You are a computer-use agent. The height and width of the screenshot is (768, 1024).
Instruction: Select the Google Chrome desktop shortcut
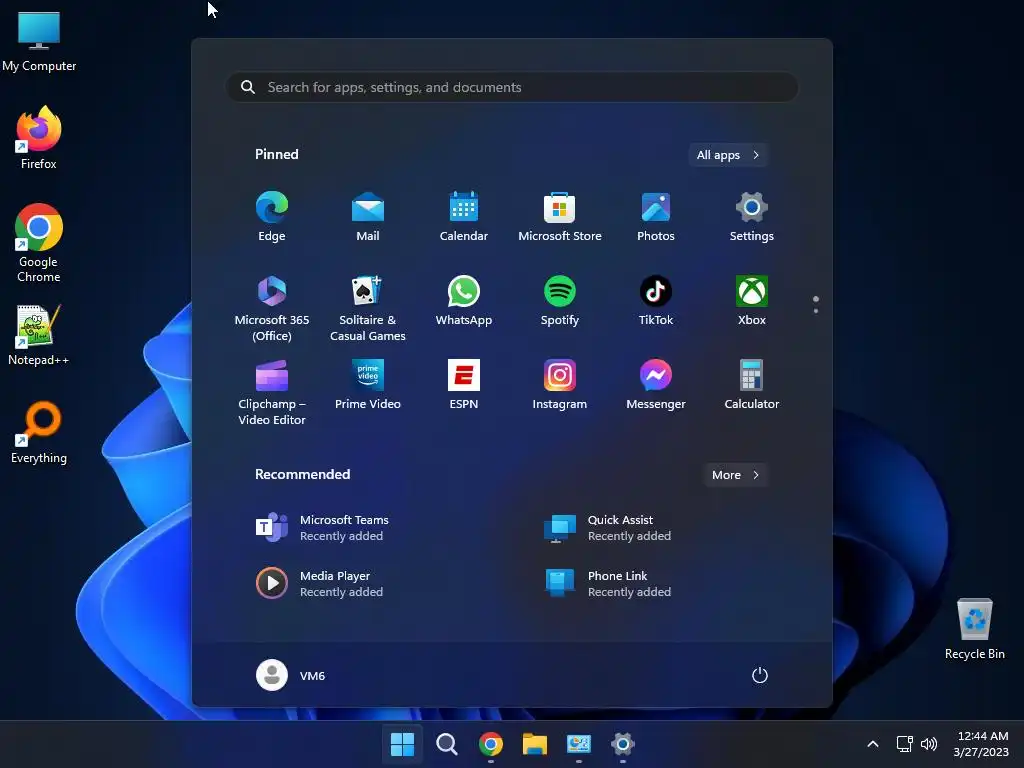39,243
